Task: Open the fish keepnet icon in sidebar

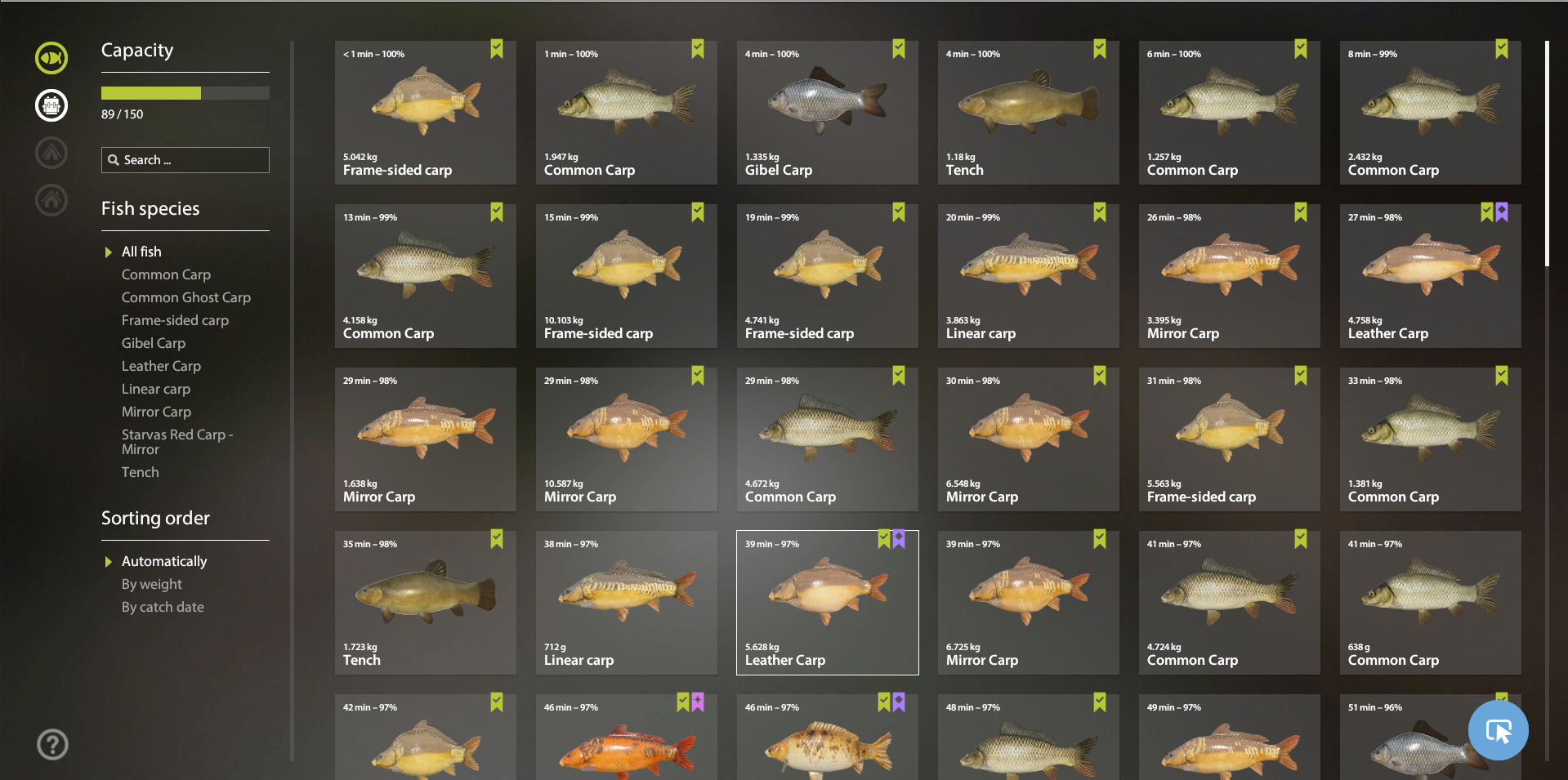Action: [x=51, y=58]
